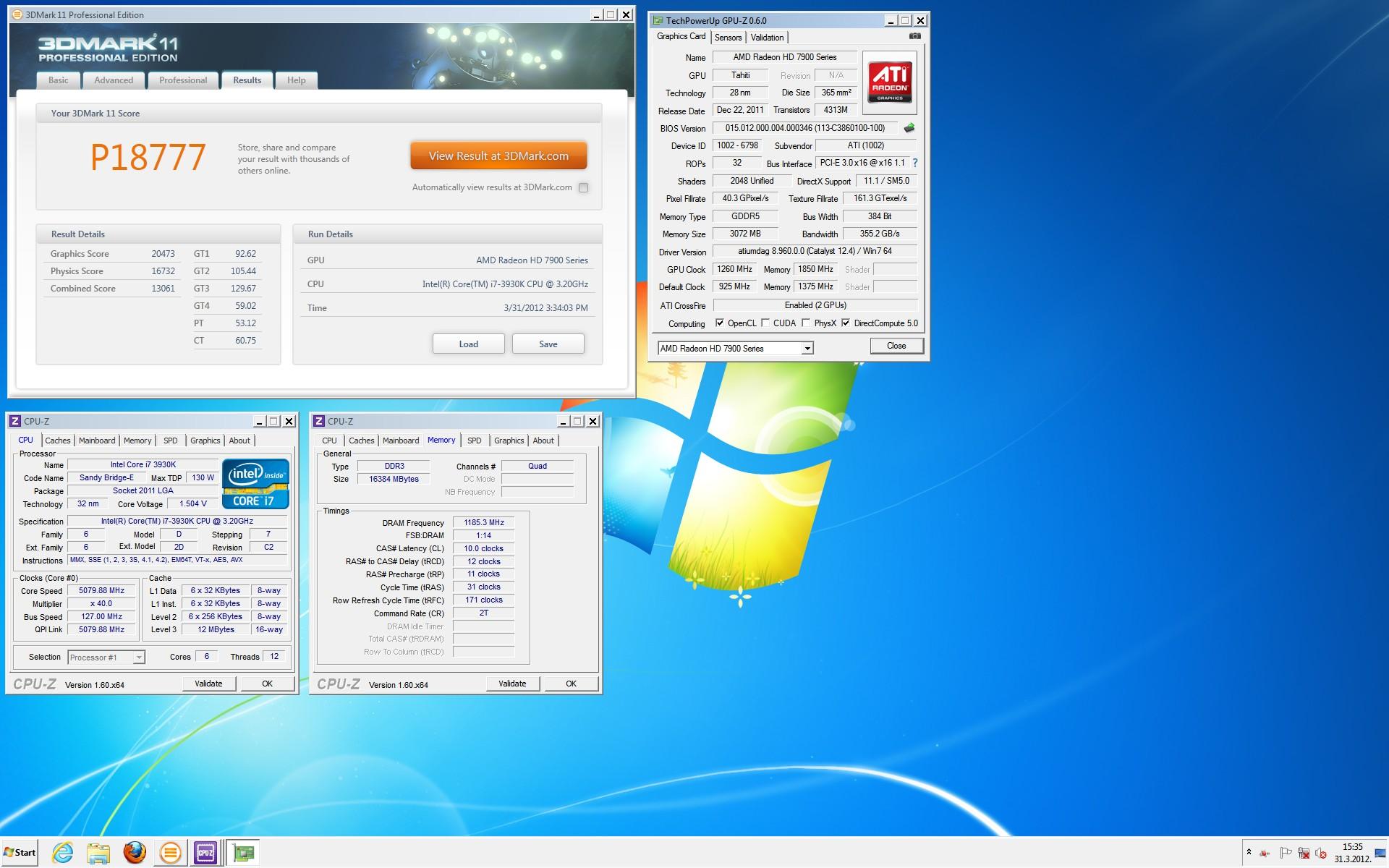
Task: Click OK in left CPU-Z window
Action: (x=268, y=684)
